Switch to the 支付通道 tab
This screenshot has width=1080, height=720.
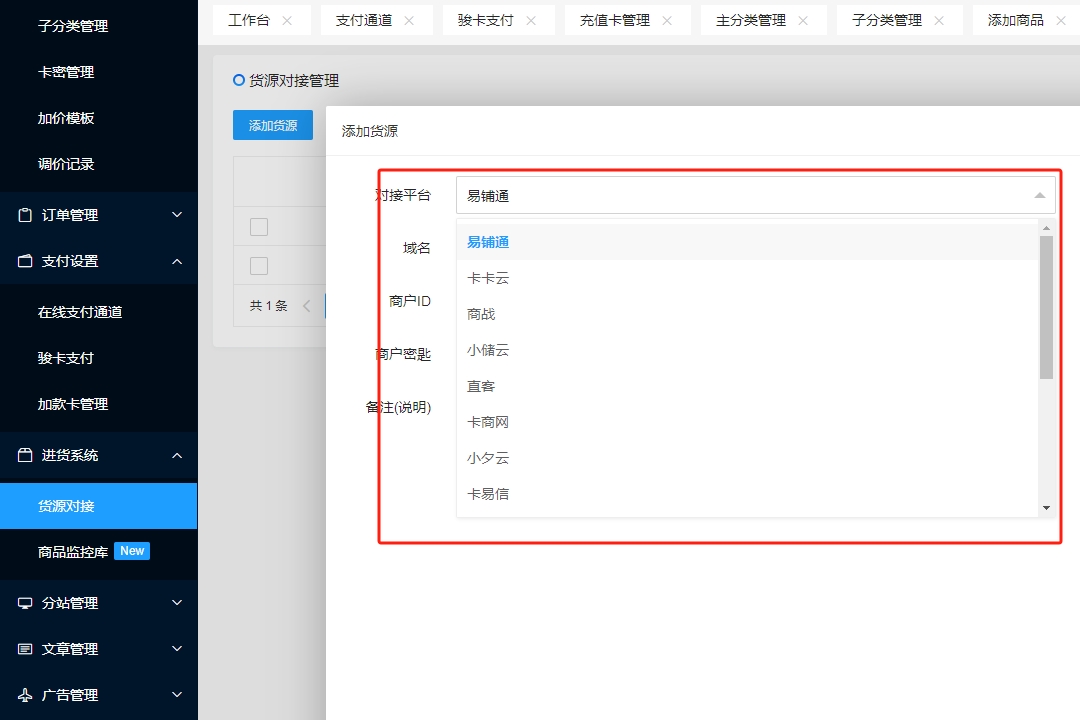(364, 21)
